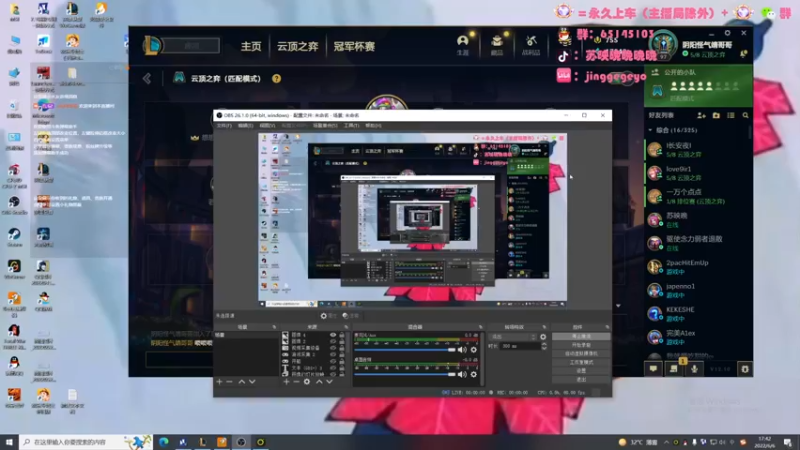
Task: Start virtual camera in OBS controls
Action: pos(581,354)
